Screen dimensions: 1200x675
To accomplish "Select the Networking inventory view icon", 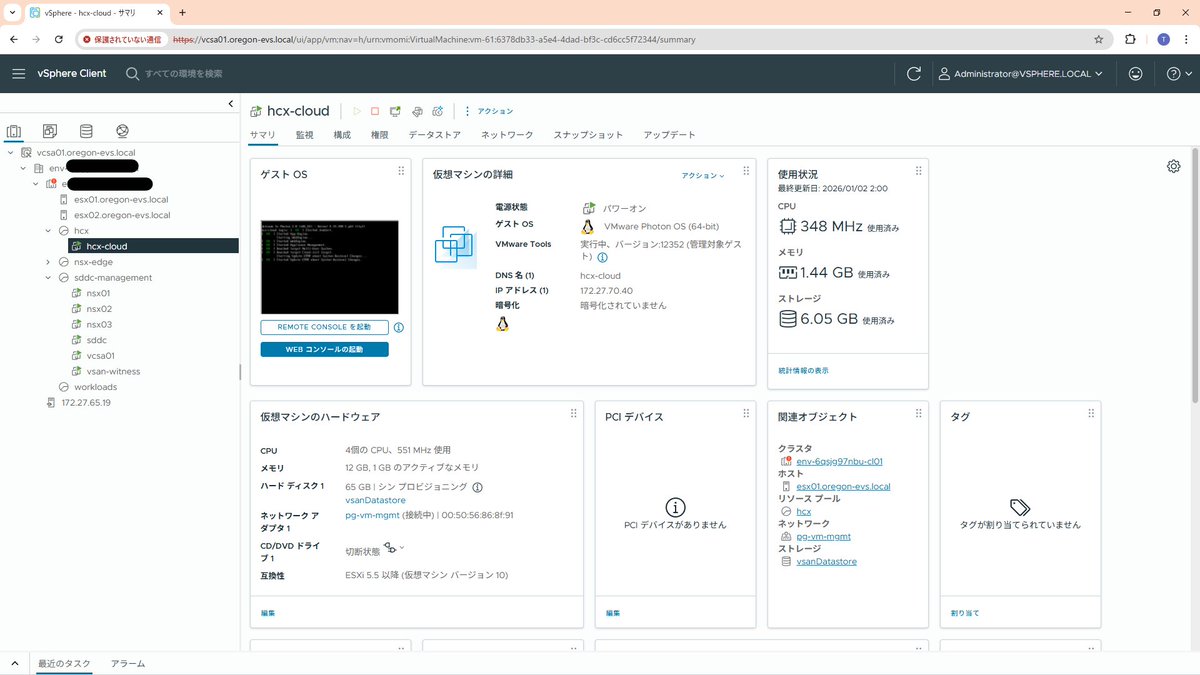I will tap(122, 131).
